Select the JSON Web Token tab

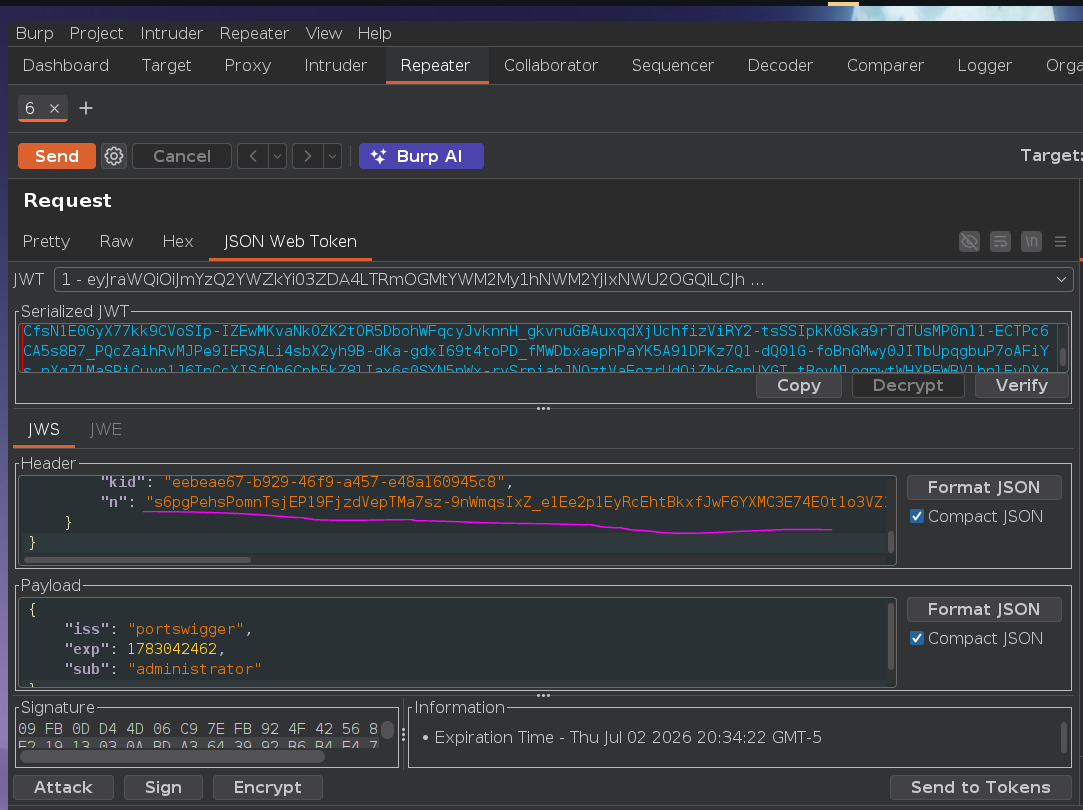(x=290, y=242)
